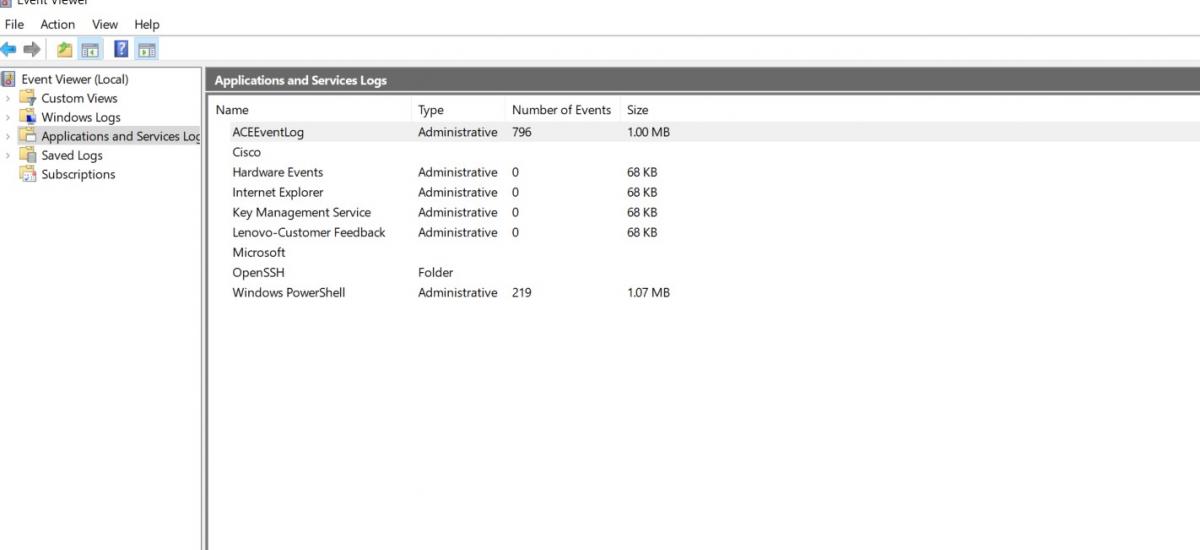Viewport: 1200px width, 550px height.
Task: Click the Subscriptions icon in the tree
Action: [x=28, y=174]
